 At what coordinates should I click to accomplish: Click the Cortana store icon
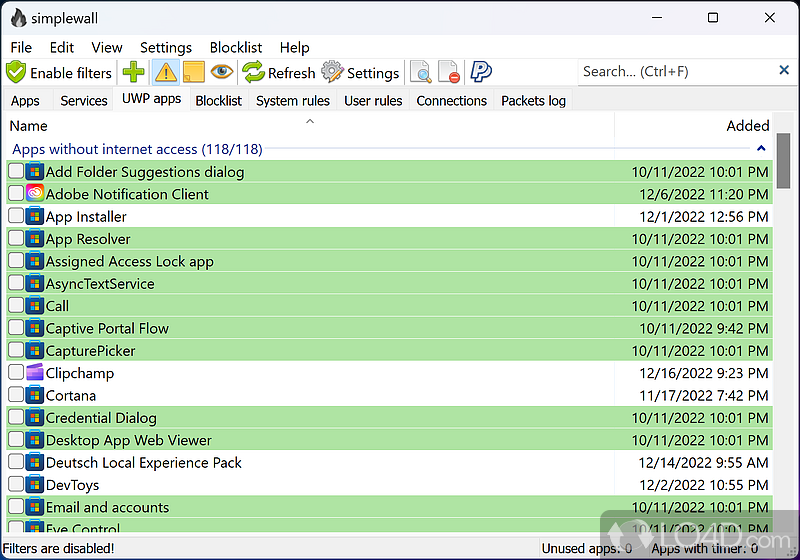point(35,395)
